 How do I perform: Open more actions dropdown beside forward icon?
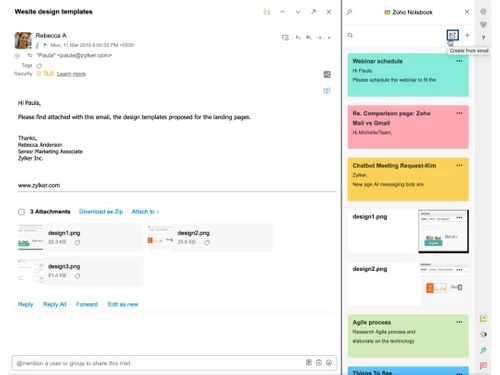329,38
